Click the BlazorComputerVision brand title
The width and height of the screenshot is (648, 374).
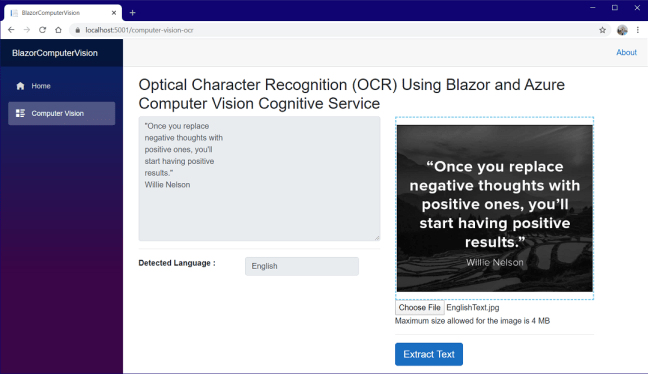[55, 53]
